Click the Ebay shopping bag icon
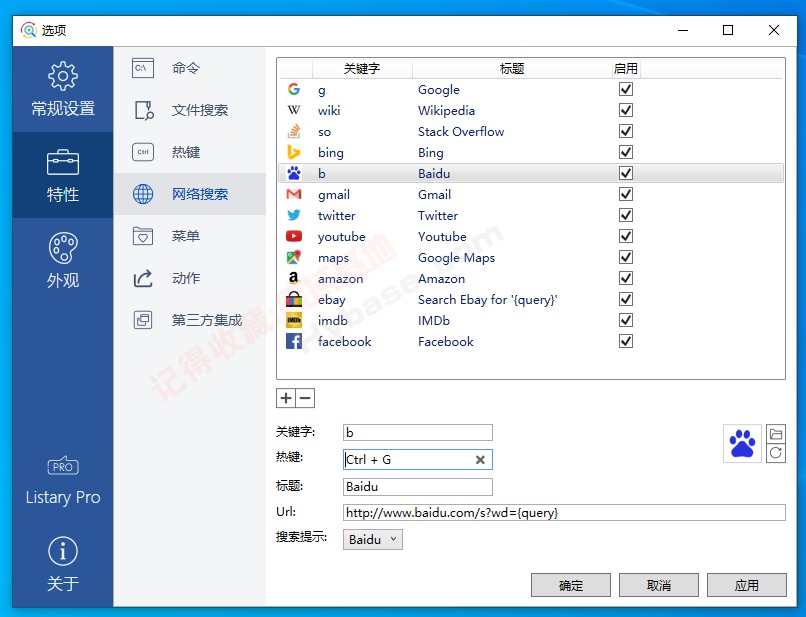The width and height of the screenshot is (806, 617). [294, 299]
